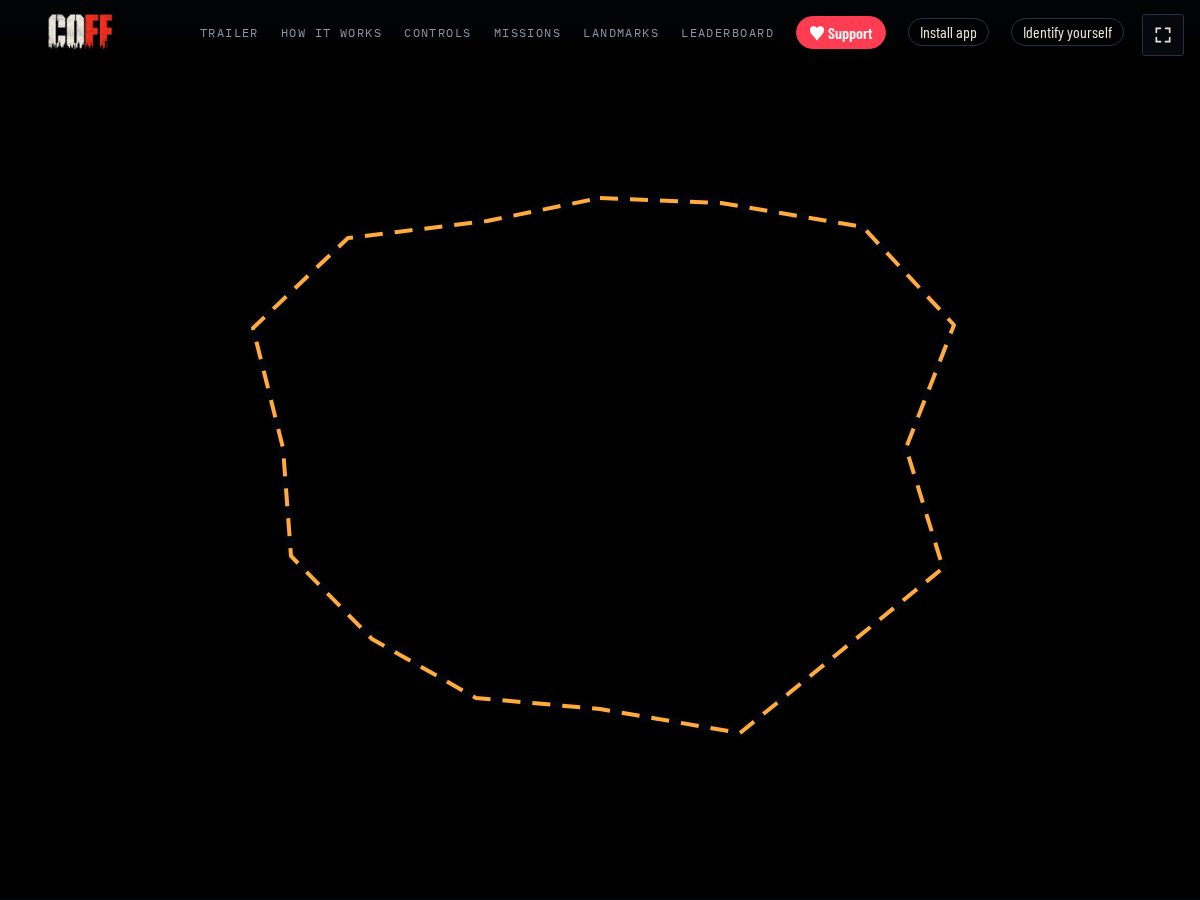Toggle fullscreen mode icon
The image size is (1200, 900).
click(x=1163, y=35)
